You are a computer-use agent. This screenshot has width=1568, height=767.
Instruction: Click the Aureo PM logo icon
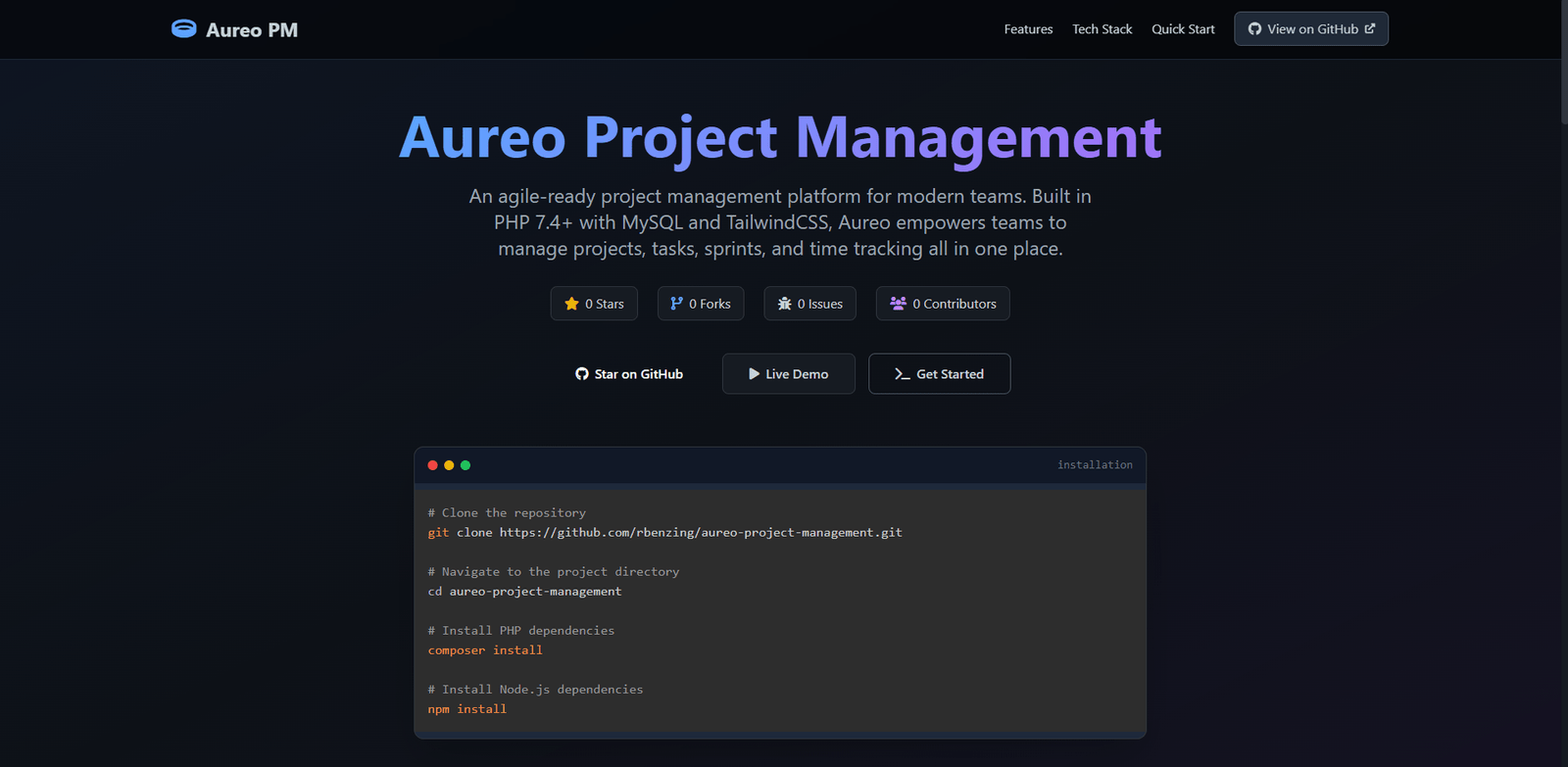(183, 29)
